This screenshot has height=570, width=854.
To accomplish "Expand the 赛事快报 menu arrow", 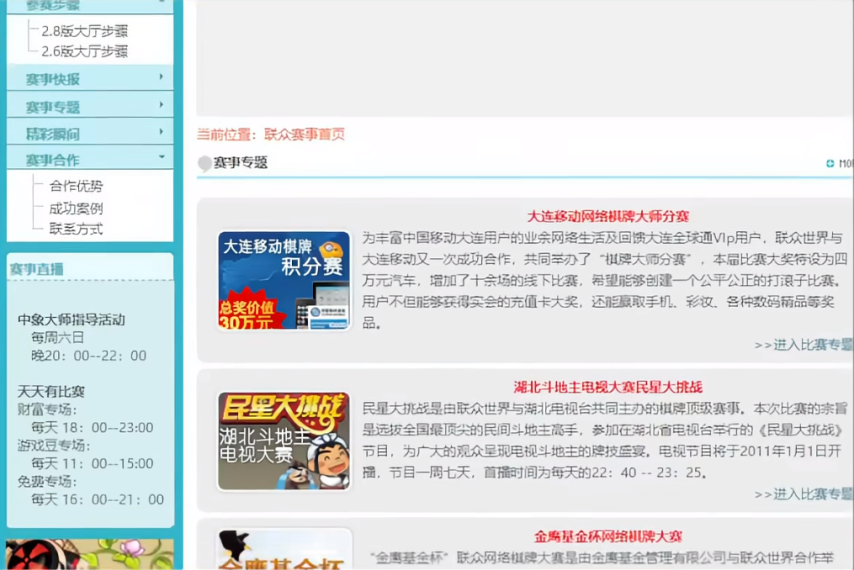I will 161,78.
